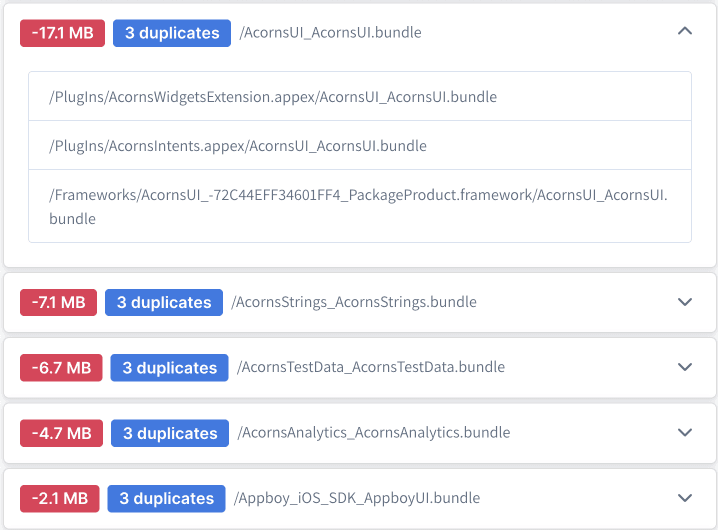Click the -17.1 MB size badge
This screenshot has width=718, height=530.
click(x=63, y=33)
